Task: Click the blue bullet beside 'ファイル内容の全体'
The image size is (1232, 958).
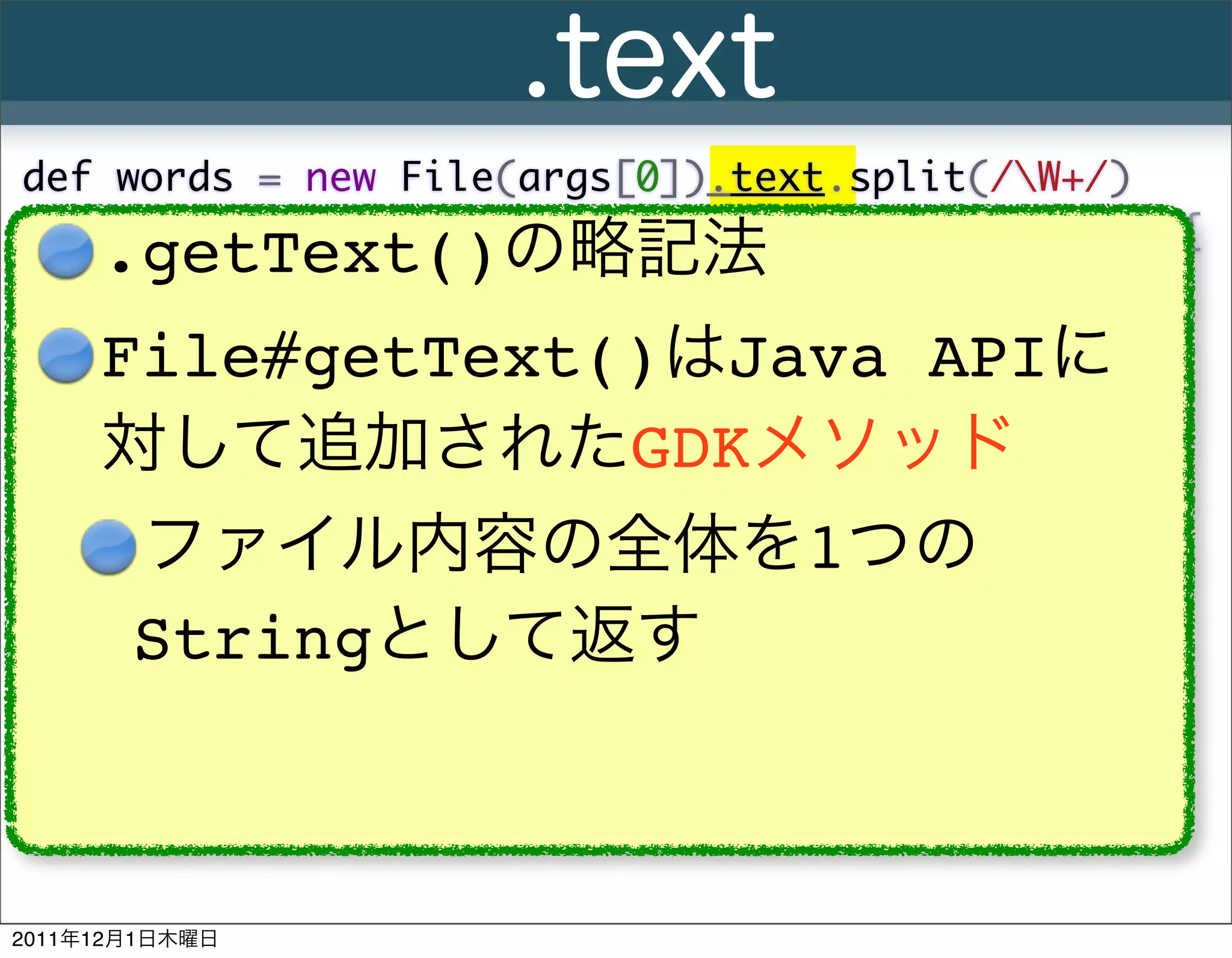Action: coord(108,547)
